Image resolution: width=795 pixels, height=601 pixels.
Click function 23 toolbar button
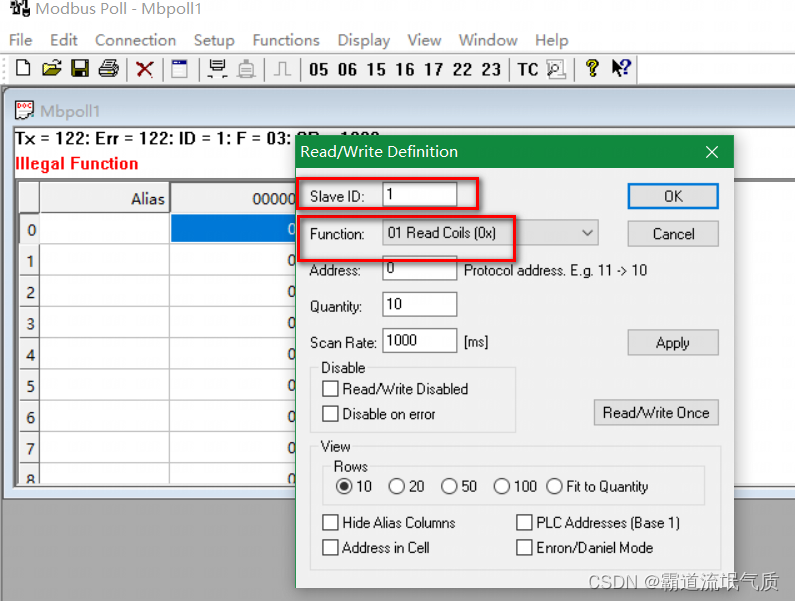[x=491, y=69]
